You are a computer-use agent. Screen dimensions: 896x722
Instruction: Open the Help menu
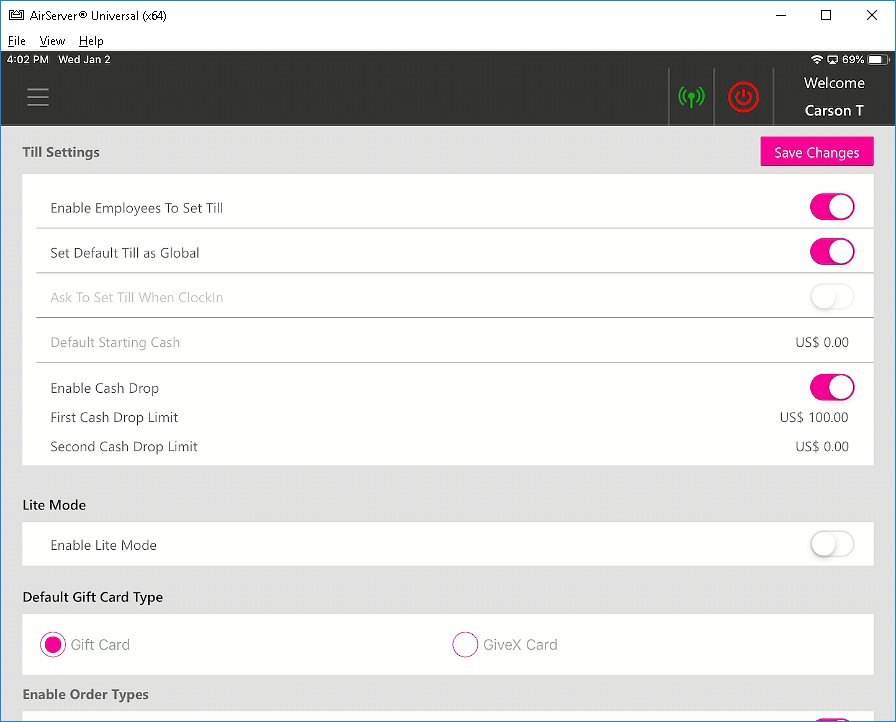91,41
